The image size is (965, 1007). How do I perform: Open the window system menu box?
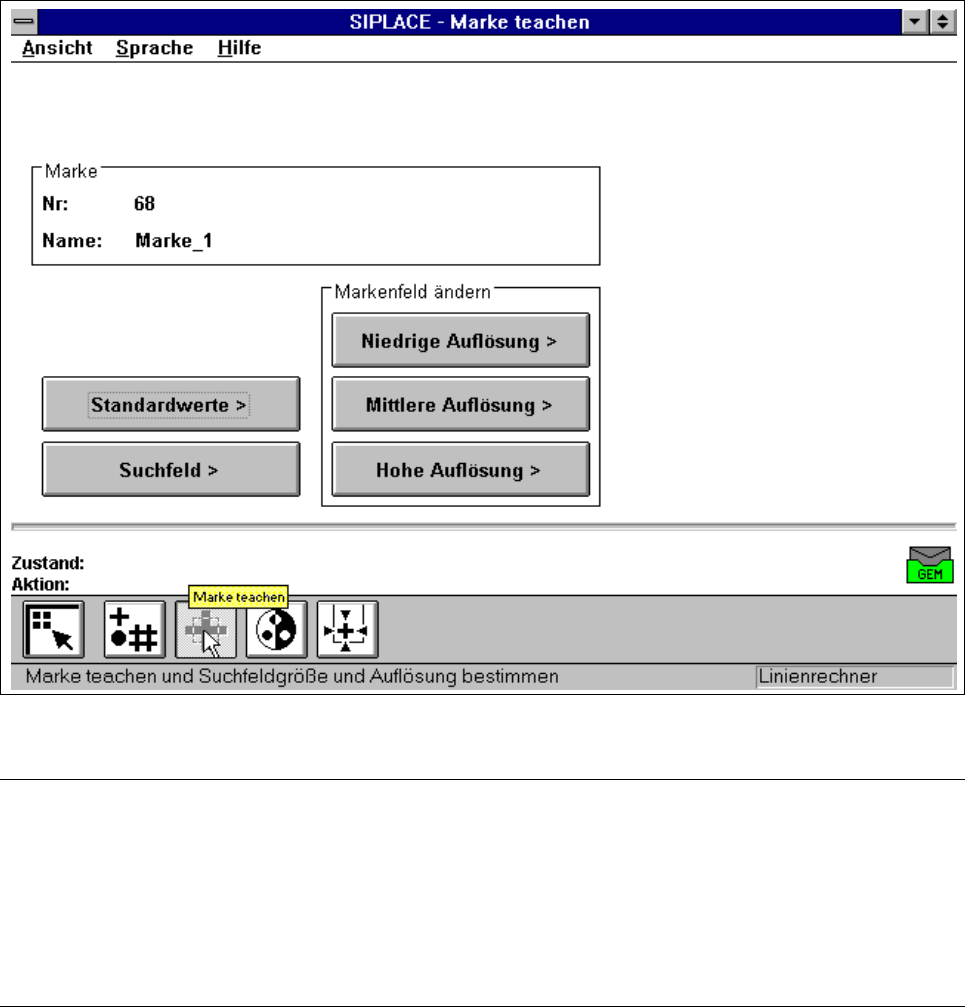click(x=24, y=22)
